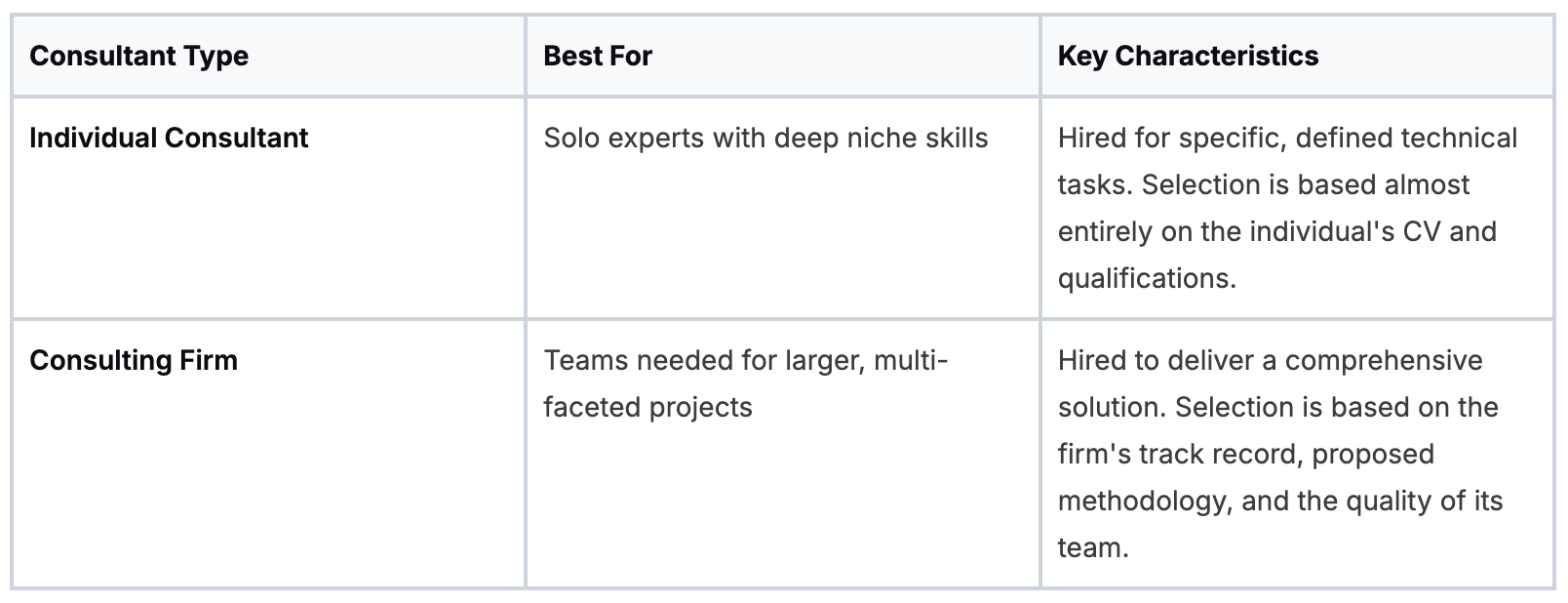Select the Individual Consultant row label

(x=169, y=139)
